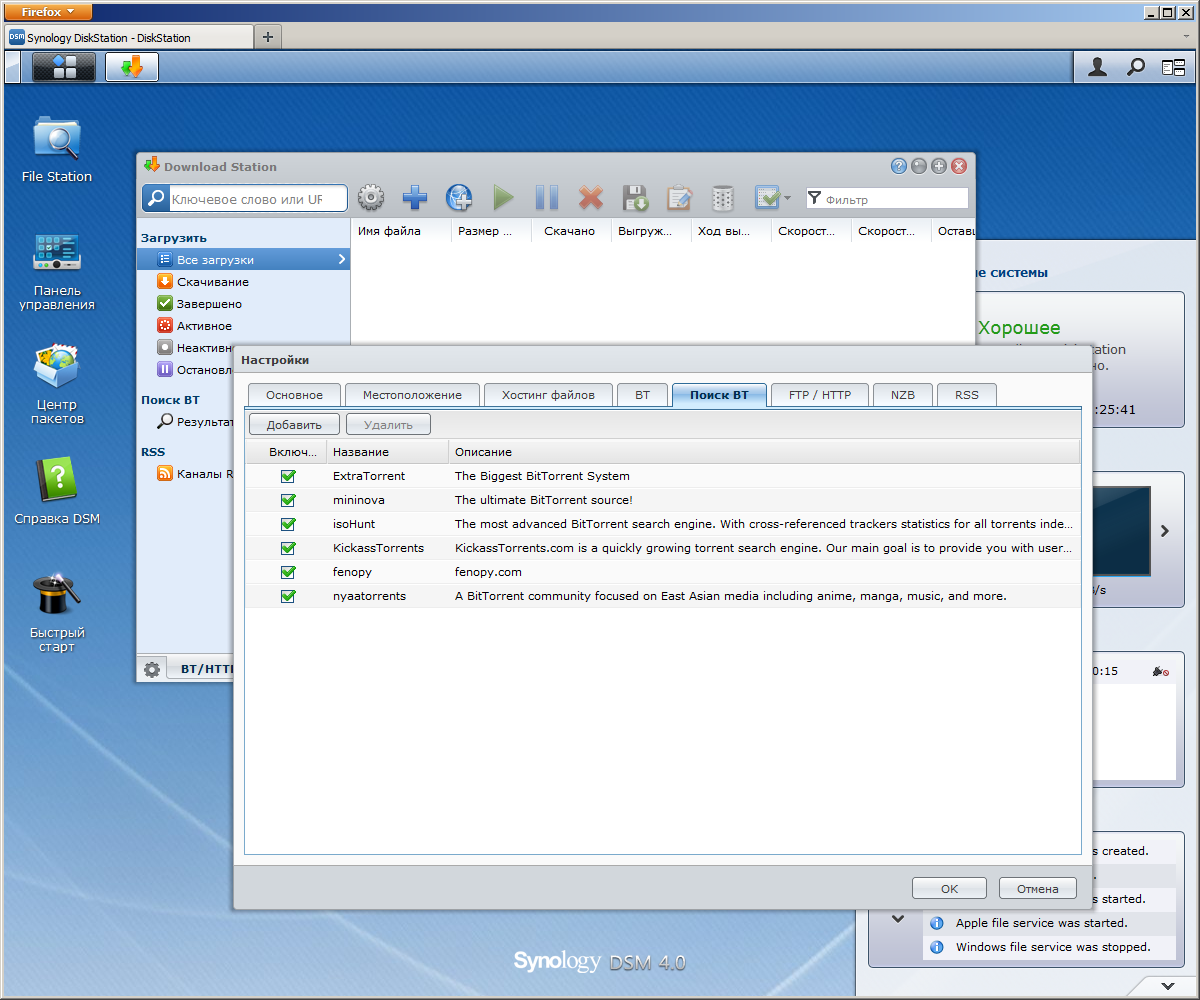The height and width of the screenshot is (1000, 1200).
Task: Select the nyaatorrents row name
Action: pos(369,596)
